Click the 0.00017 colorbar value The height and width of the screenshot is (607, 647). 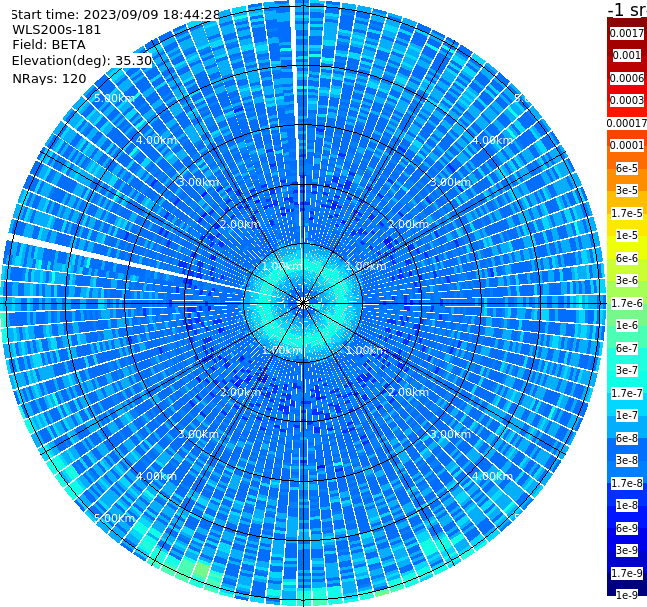[x=627, y=123]
